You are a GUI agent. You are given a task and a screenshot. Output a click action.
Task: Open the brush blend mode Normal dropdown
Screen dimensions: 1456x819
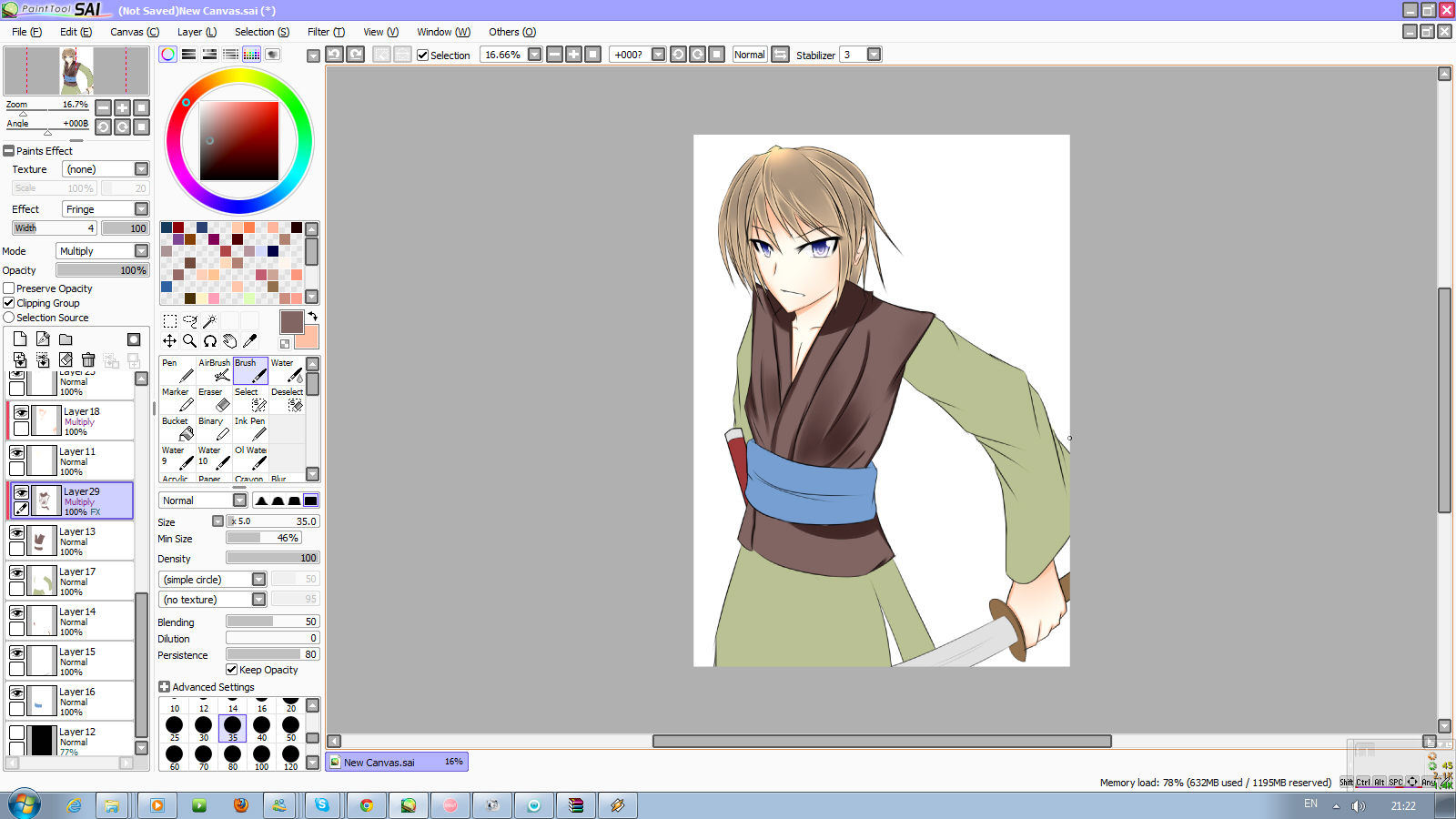coord(204,500)
